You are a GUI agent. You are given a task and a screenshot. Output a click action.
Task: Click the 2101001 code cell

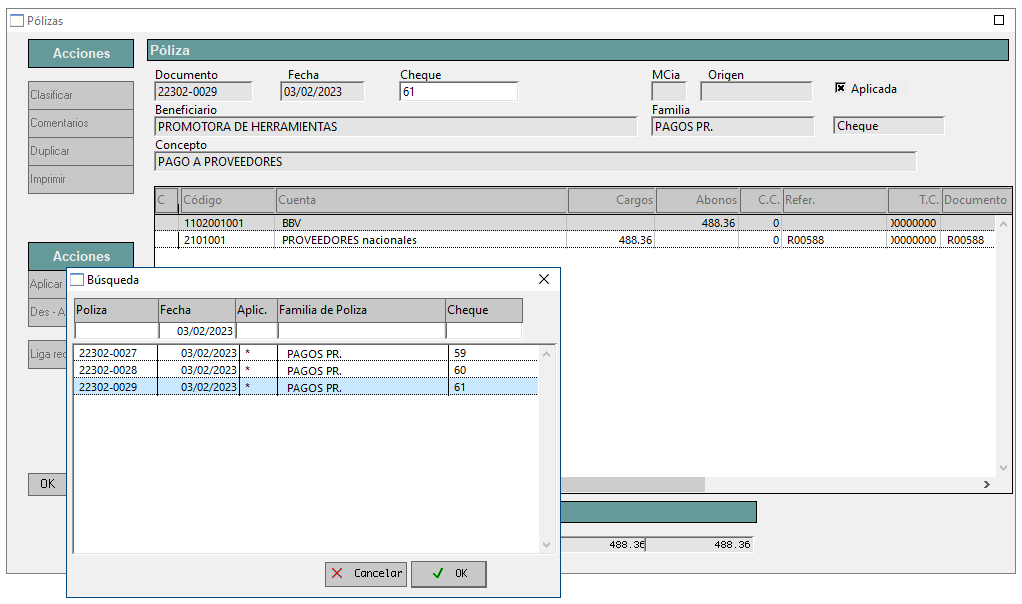(226, 240)
